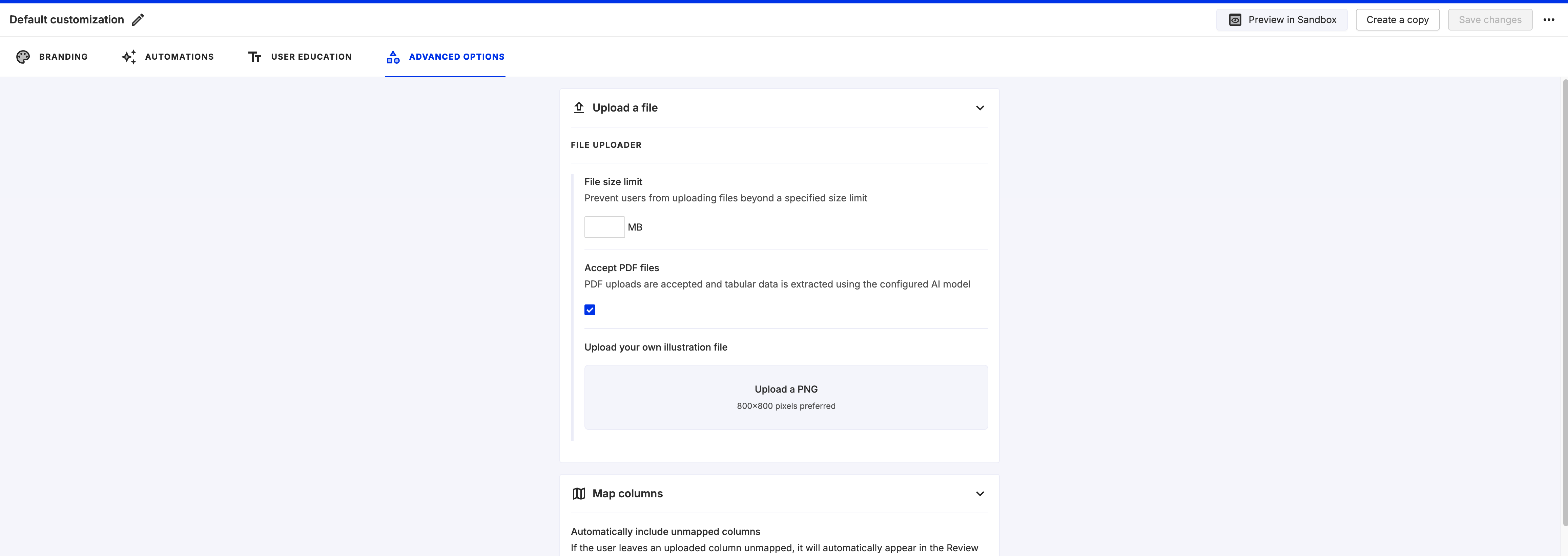Go to the Automations tab
The height and width of the screenshot is (556, 1568).
point(167,57)
